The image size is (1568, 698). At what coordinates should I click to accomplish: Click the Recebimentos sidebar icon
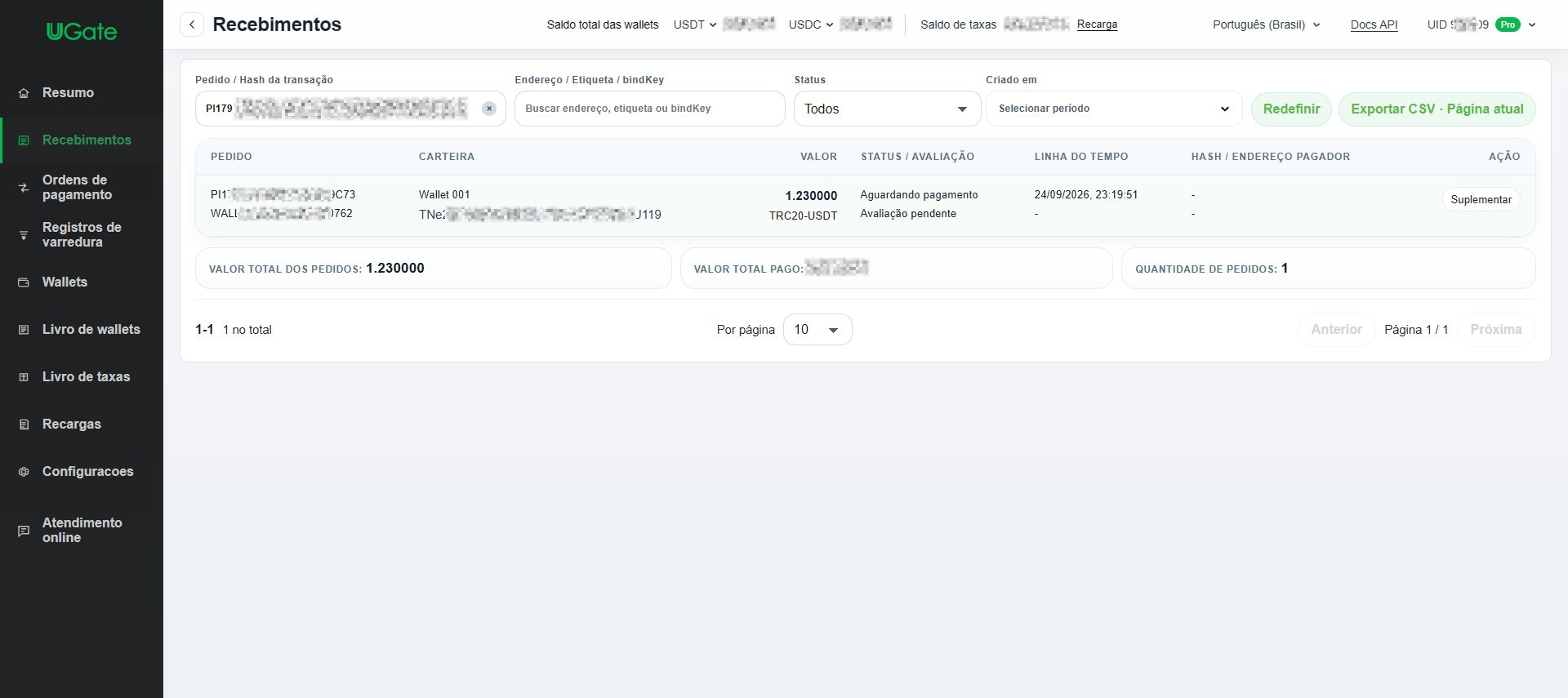pyautogui.click(x=24, y=140)
